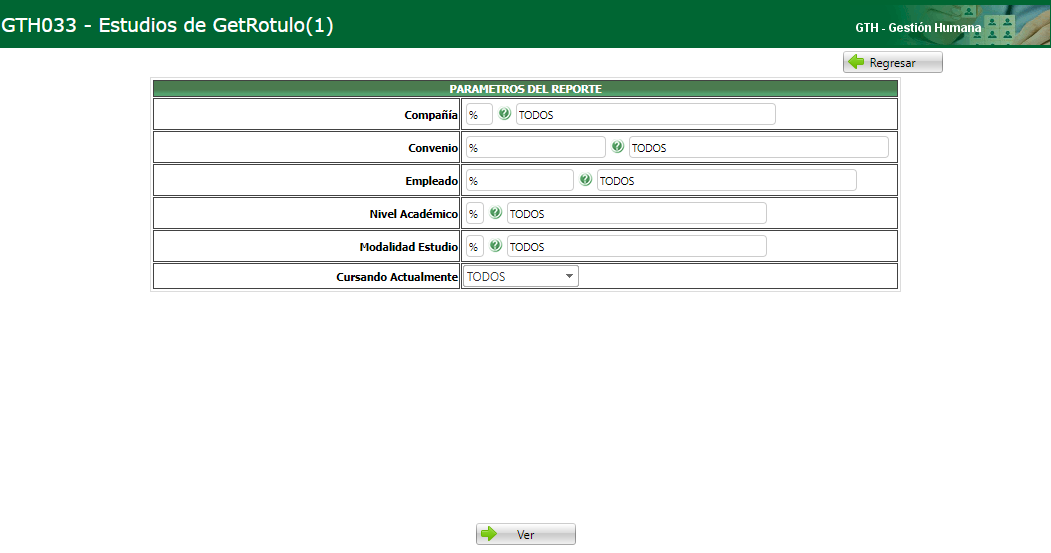Open the Compañía lookup help icon
Screen dimensions: 1051x553
[x=504, y=114]
